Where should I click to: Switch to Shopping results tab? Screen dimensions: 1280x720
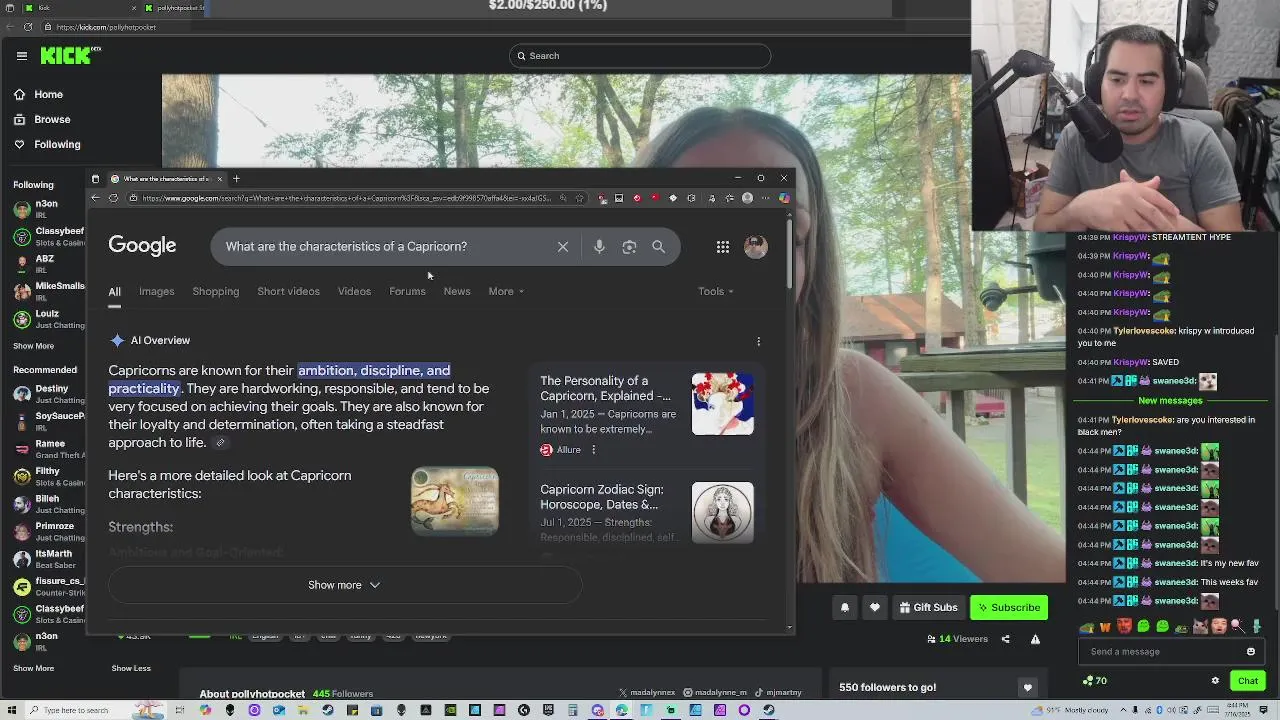coord(216,292)
